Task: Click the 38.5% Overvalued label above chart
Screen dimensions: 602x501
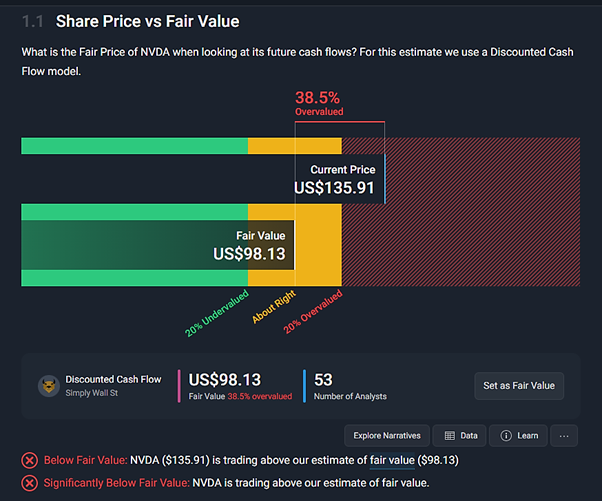Action: 317,103
